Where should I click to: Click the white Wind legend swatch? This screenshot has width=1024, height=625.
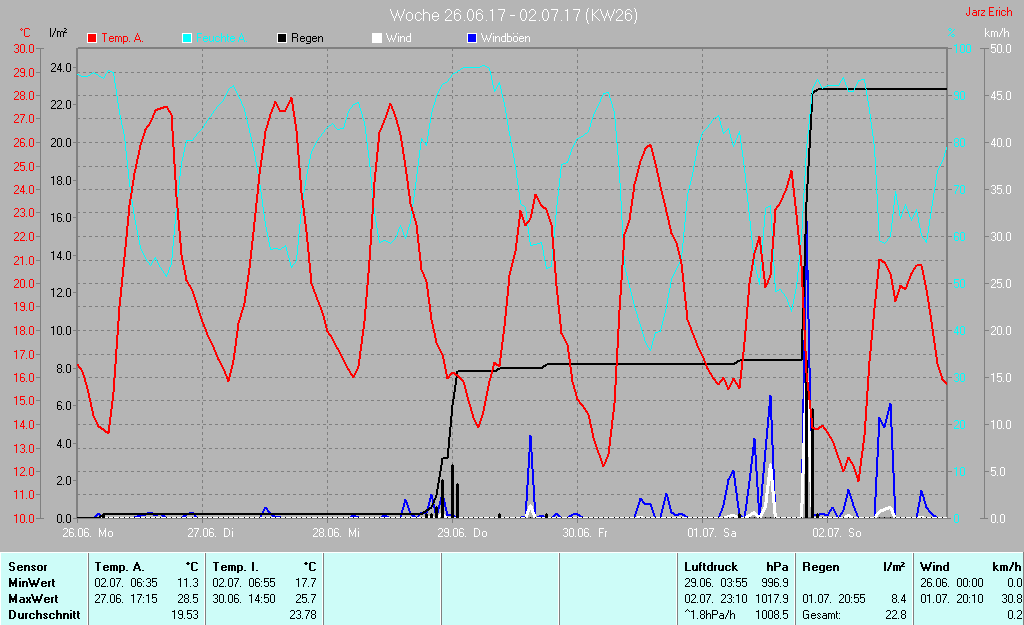pos(377,39)
